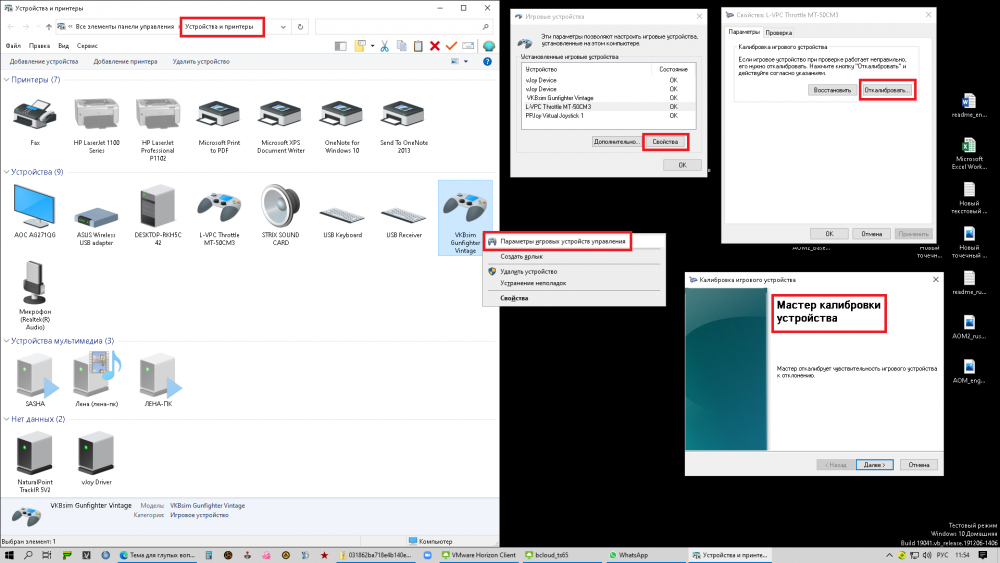Open the address bar history dropdown

click(x=283, y=27)
